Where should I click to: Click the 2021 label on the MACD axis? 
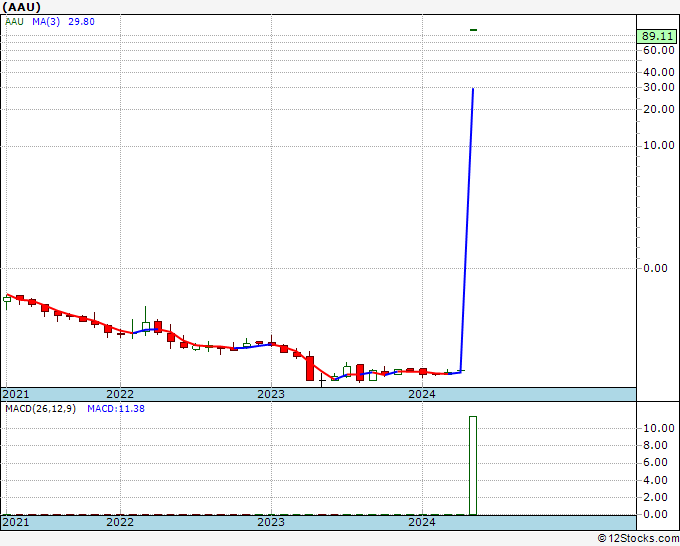coord(16,522)
